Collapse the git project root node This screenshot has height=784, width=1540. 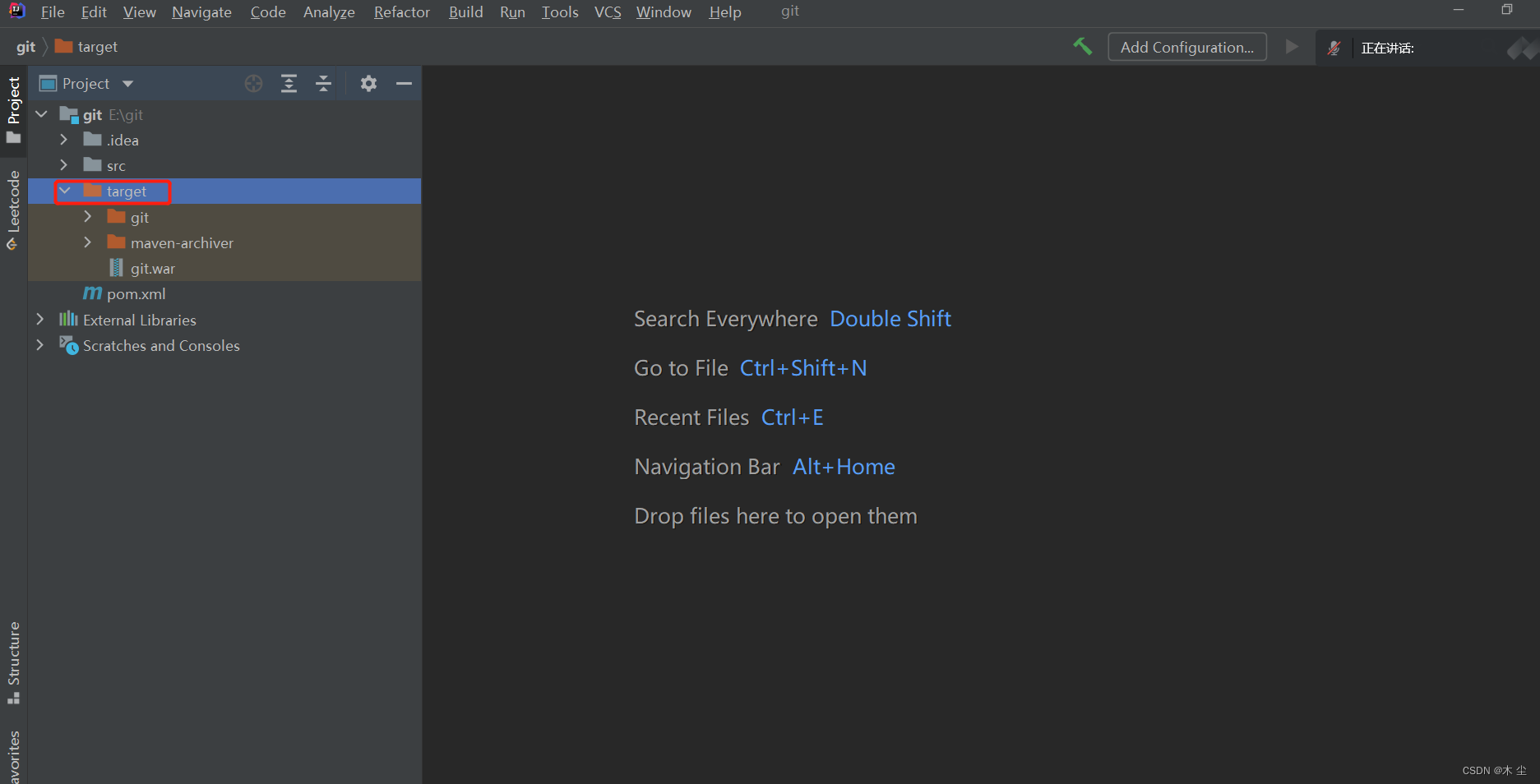(x=41, y=114)
